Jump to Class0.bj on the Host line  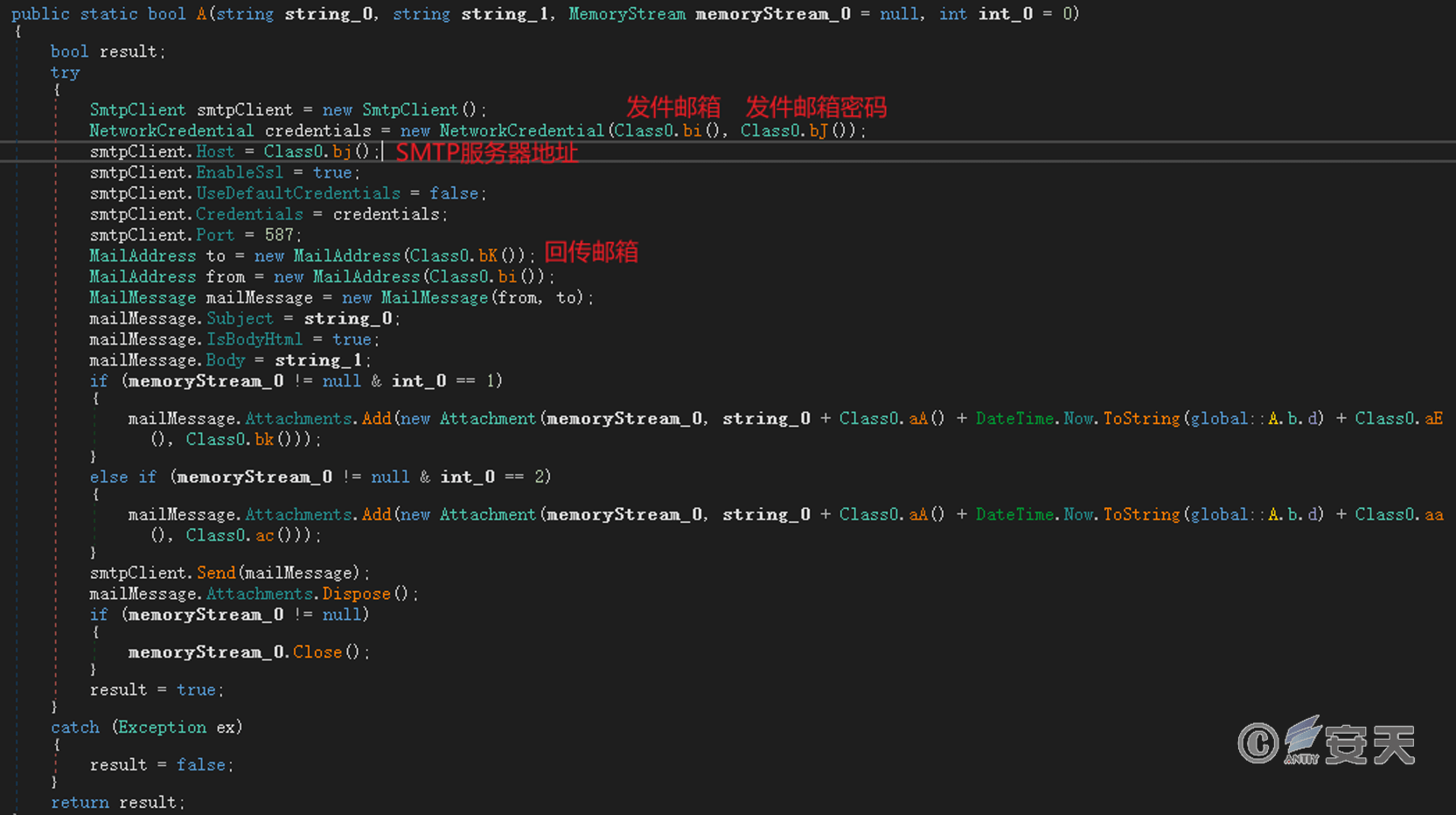[x=342, y=152]
